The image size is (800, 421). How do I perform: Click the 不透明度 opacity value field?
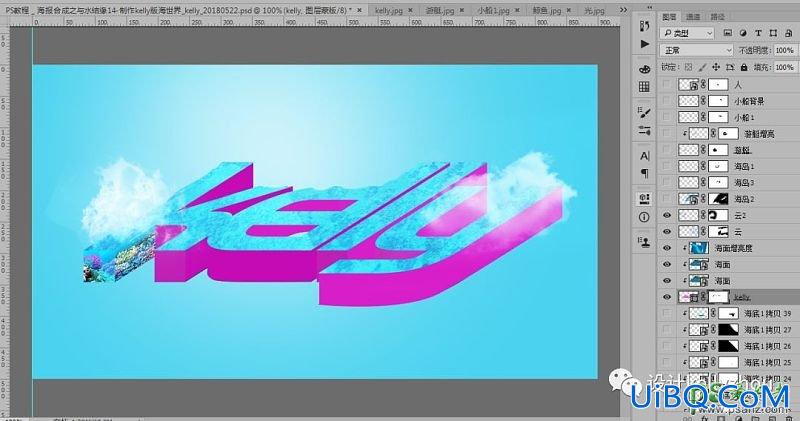pos(784,50)
